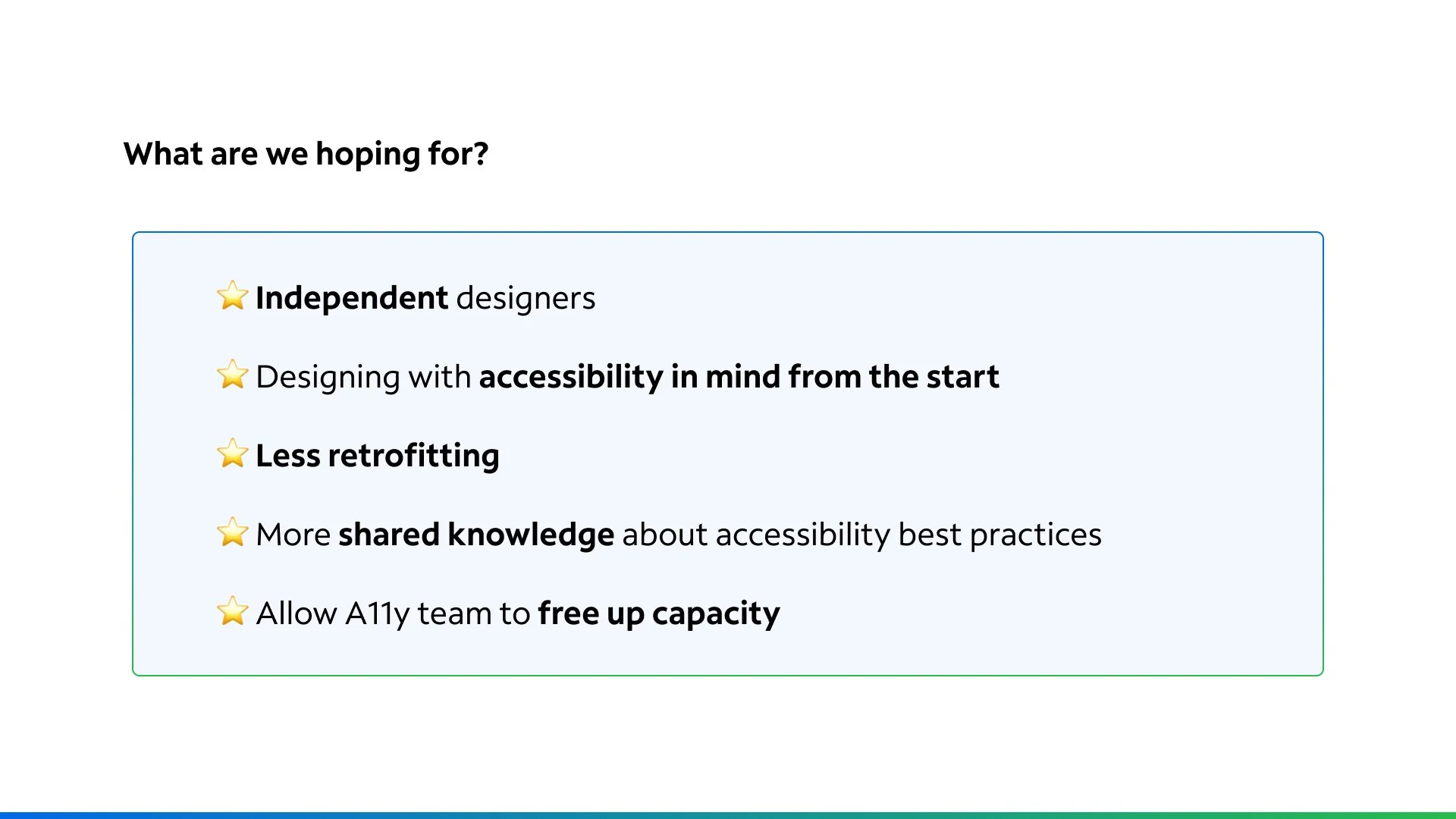Click the slide title What are we hoping for?

click(306, 154)
